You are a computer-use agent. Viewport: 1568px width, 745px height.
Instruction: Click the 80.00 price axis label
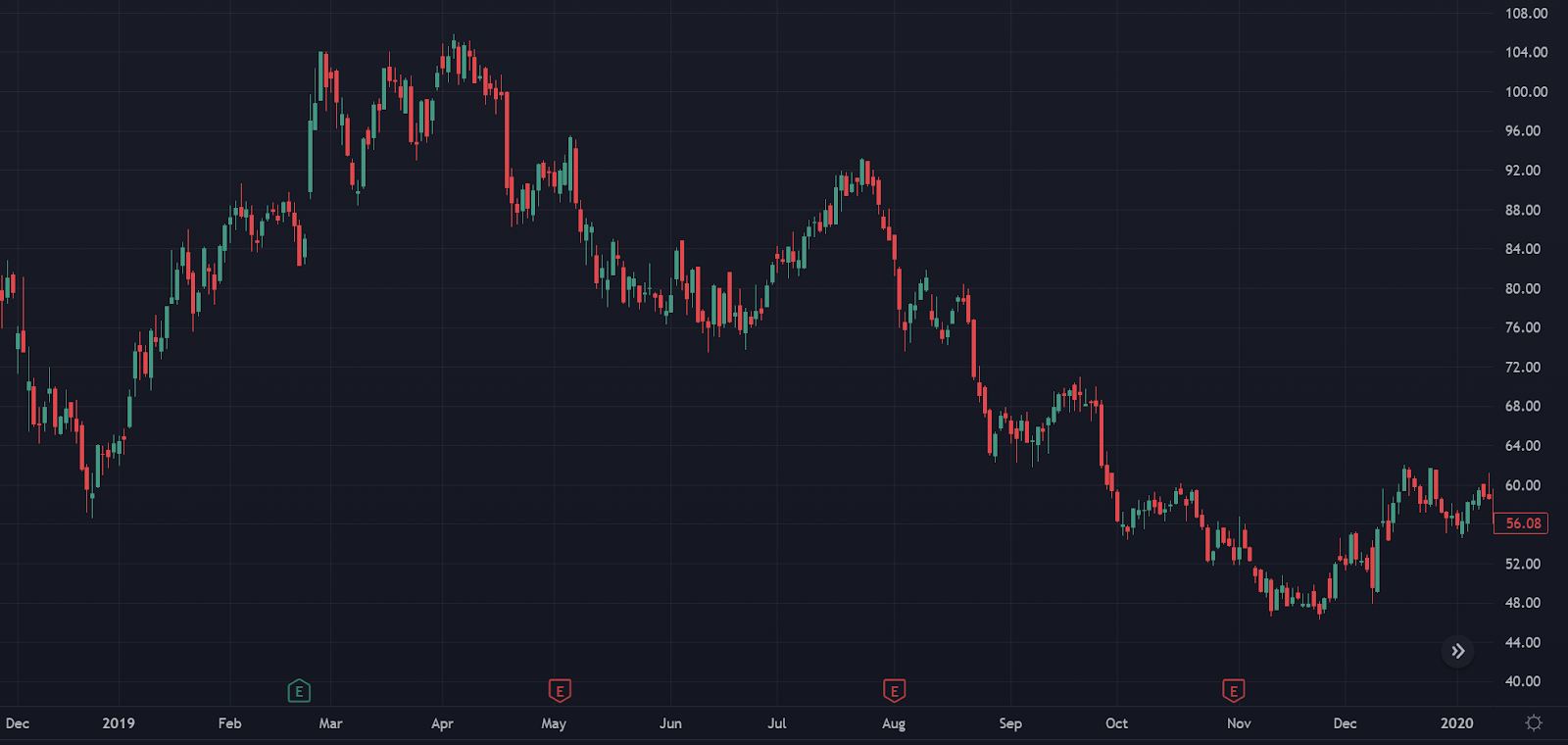pos(1523,288)
